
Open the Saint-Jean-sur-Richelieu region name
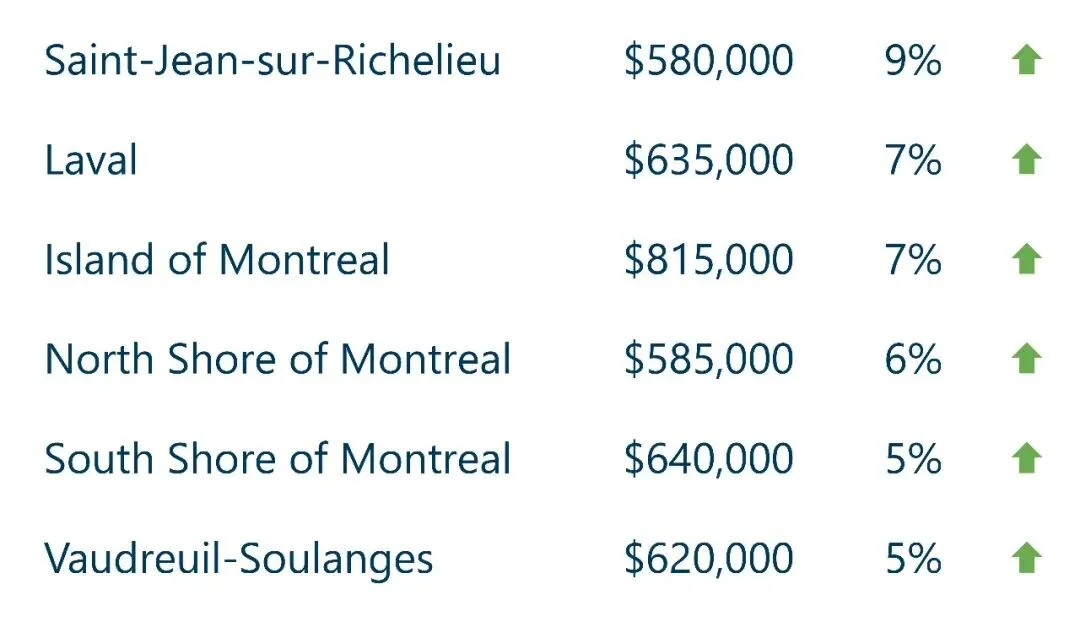[x=272, y=61]
